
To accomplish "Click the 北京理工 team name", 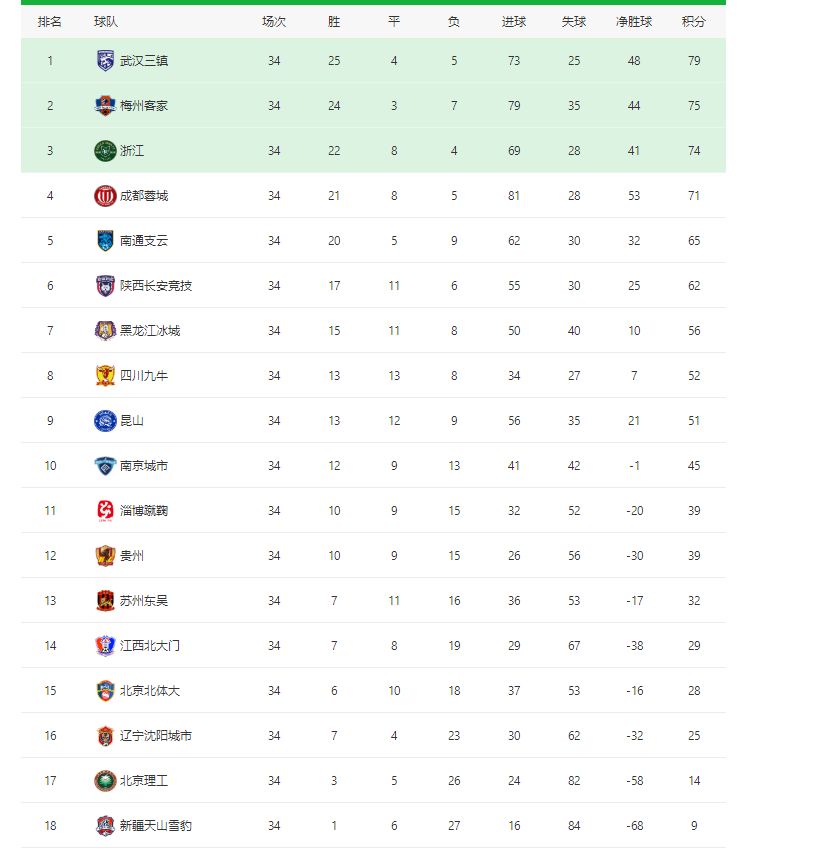I will point(144,781).
